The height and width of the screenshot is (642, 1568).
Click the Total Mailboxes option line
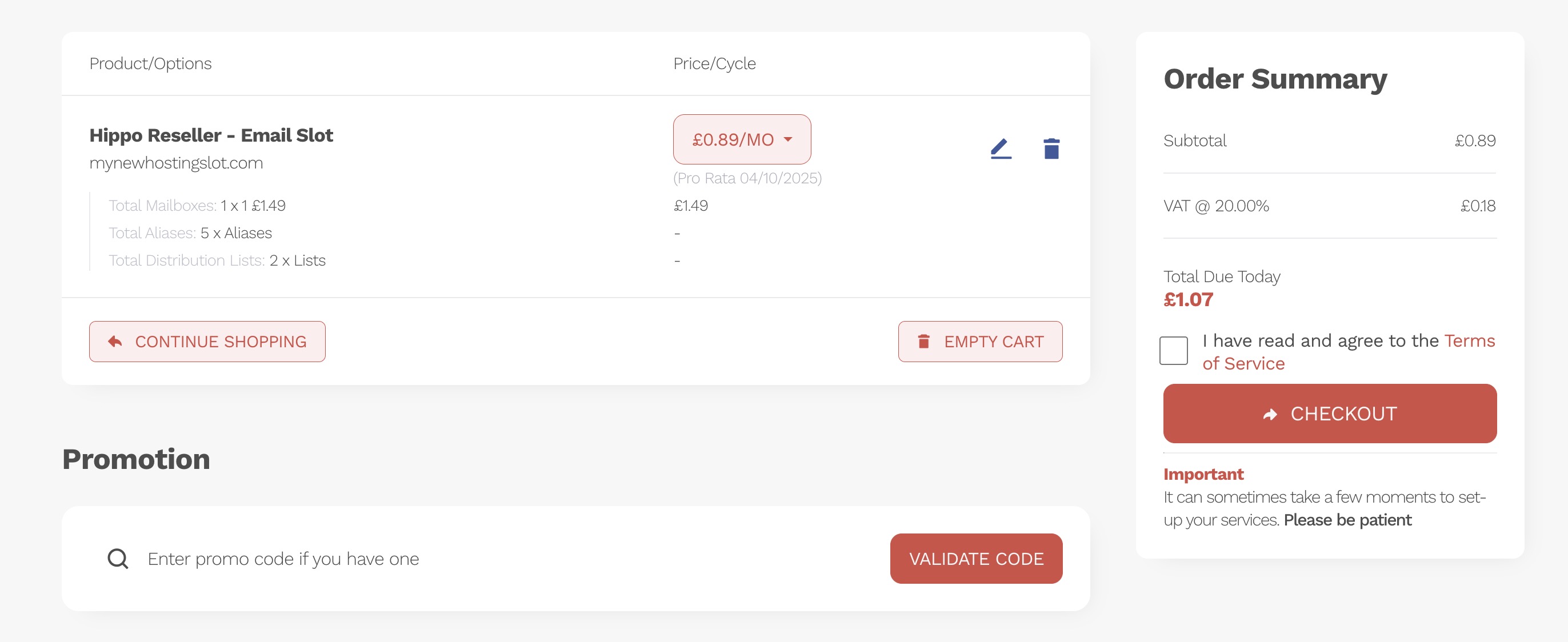(x=197, y=206)
